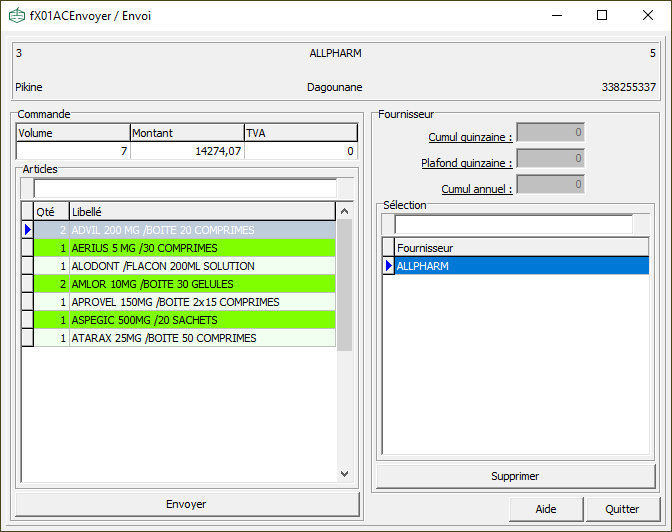Click the Sélection search input field
The width and height of the screenshot is (672, 532).
tap(513, 225)
